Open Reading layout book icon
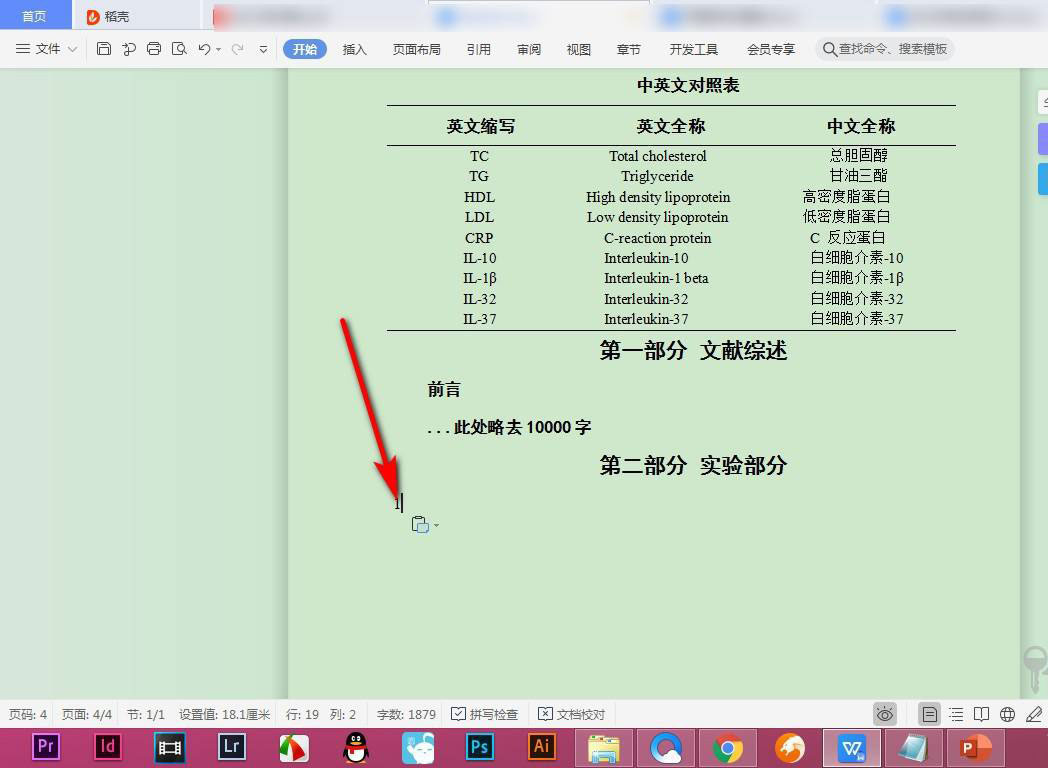This screenshot has height=768, width=1048. 982,714
